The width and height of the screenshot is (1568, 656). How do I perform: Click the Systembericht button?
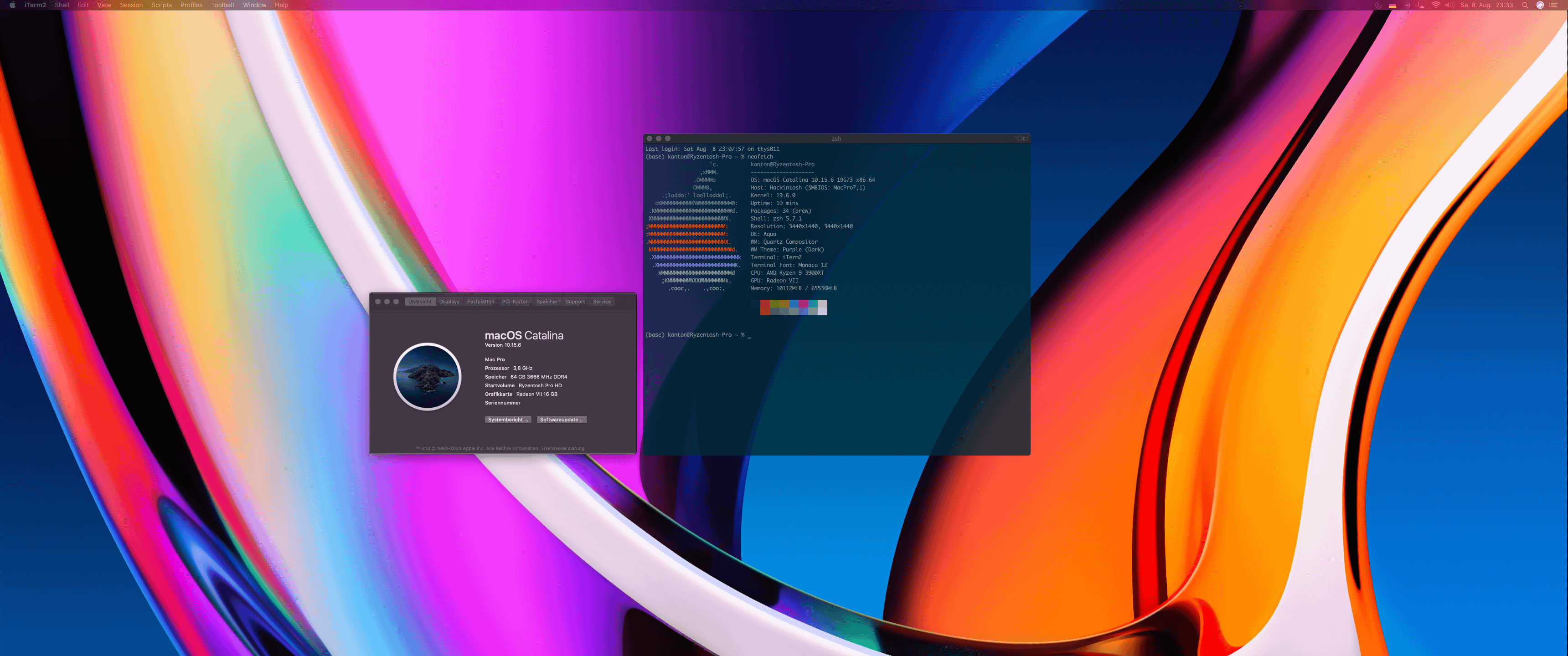pos(508,420)
